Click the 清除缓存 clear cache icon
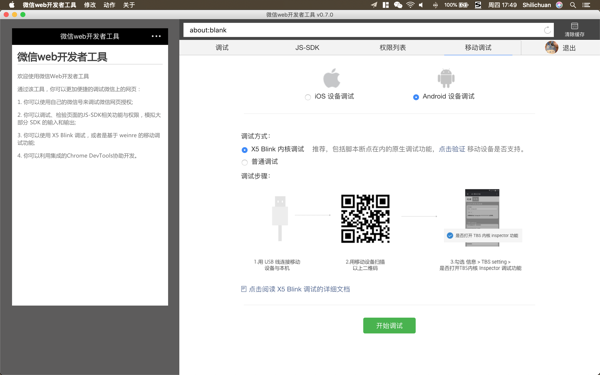 [x=574, y=29]
